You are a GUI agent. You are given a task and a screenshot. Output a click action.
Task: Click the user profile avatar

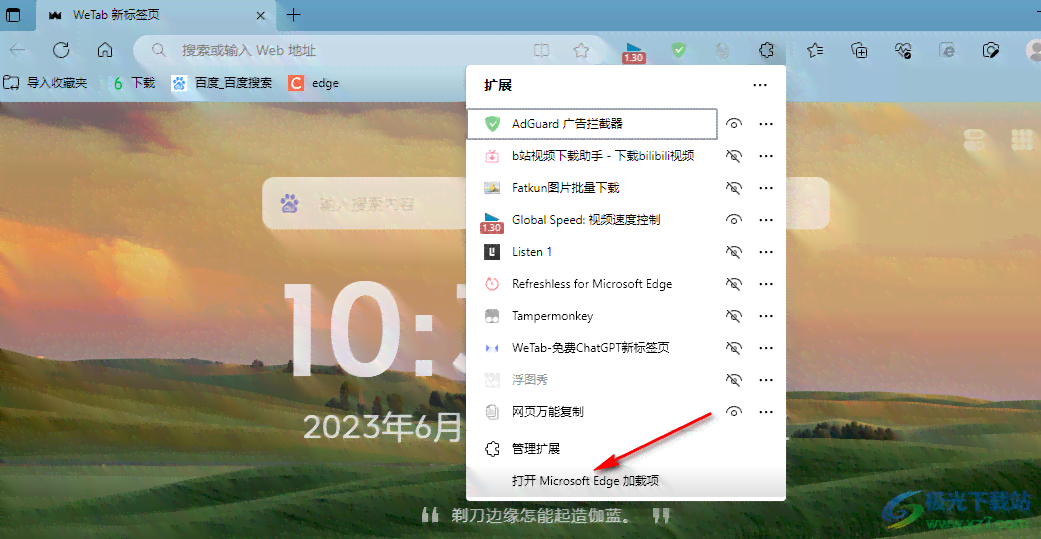click(1033, 50)
